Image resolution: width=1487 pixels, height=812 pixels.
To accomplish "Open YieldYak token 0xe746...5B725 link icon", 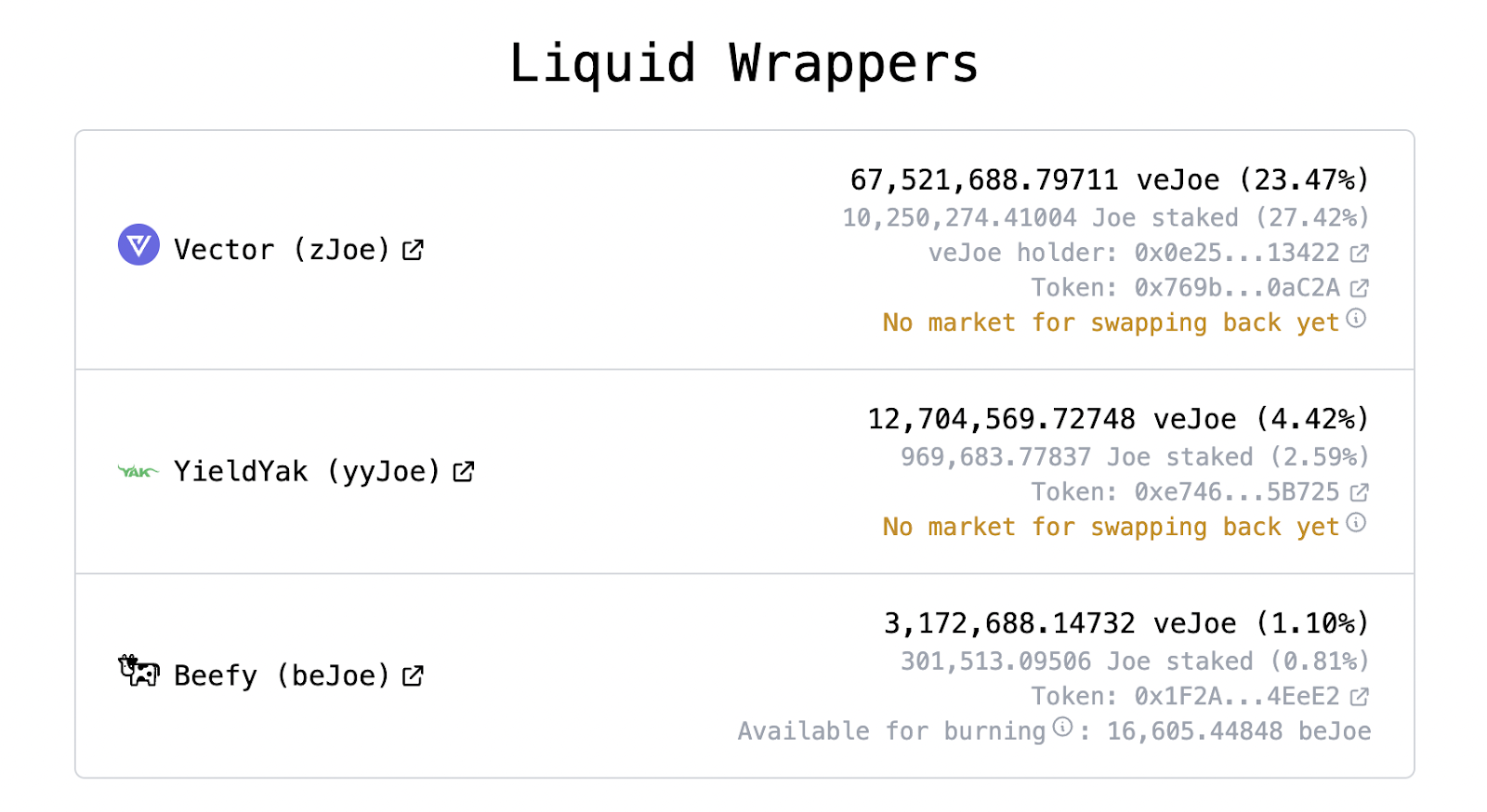I will click(1360, 492).
